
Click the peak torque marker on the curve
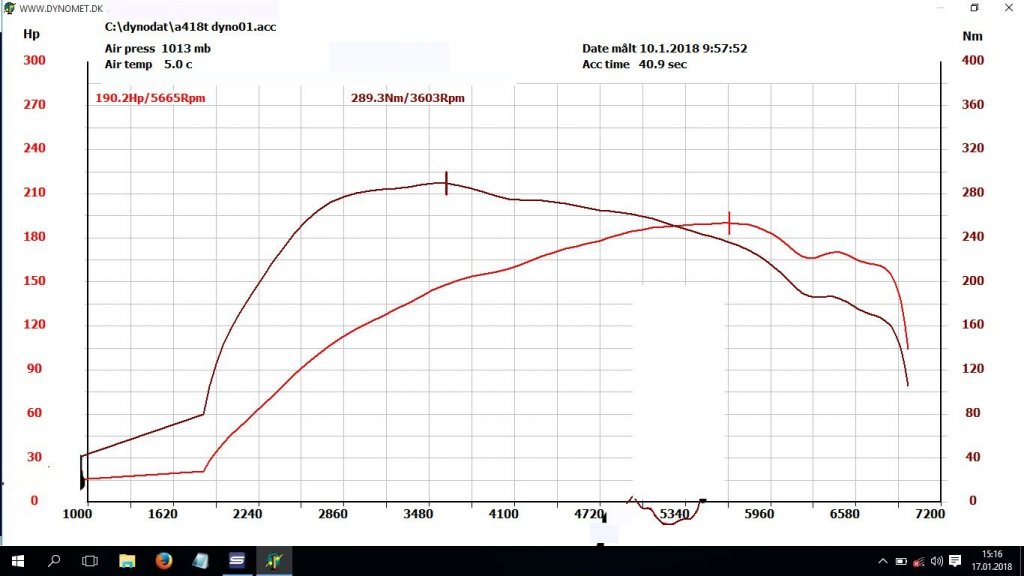point(447,183)
